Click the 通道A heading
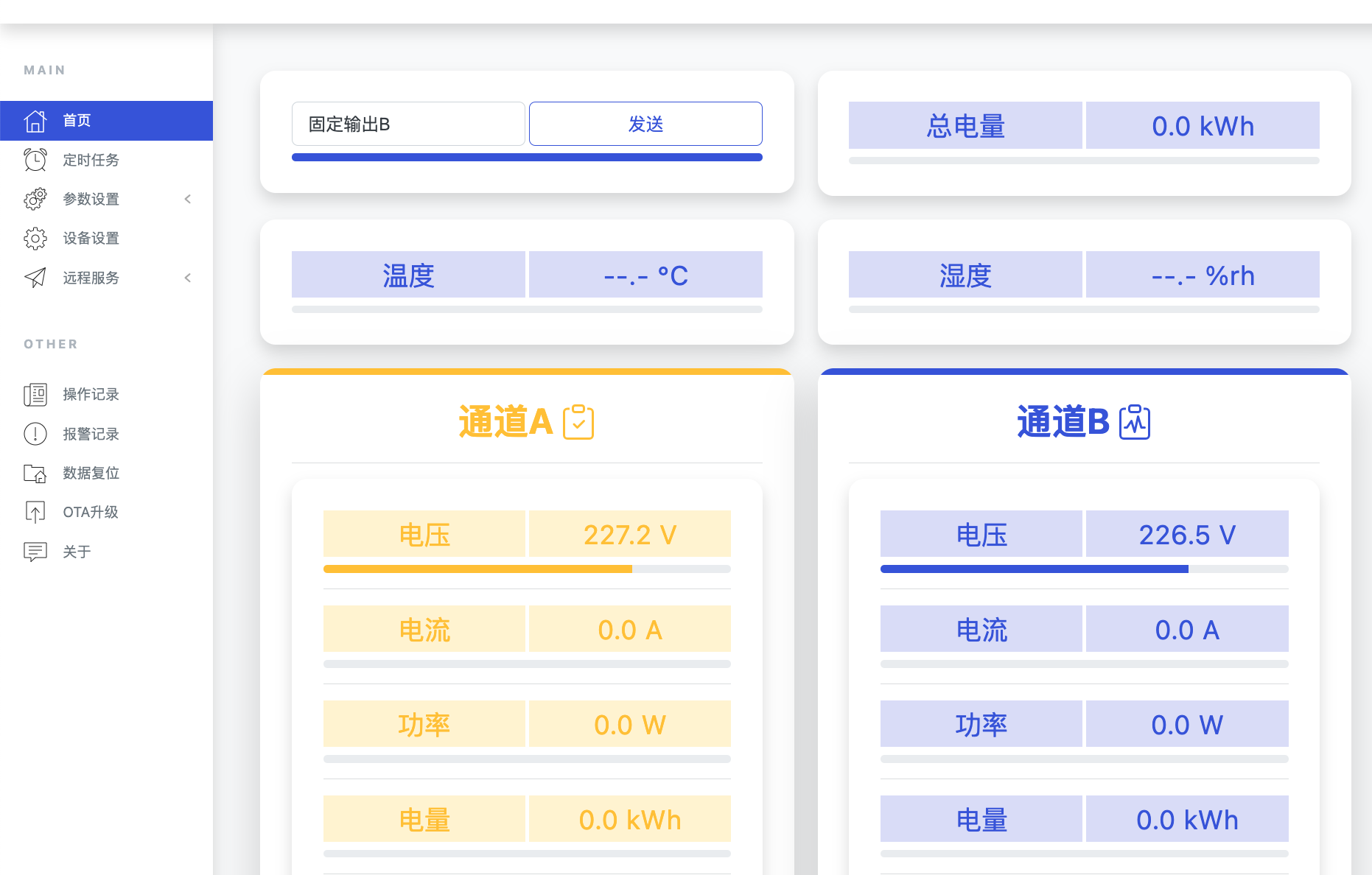The image size is (1372, 875). coord(505,422)
